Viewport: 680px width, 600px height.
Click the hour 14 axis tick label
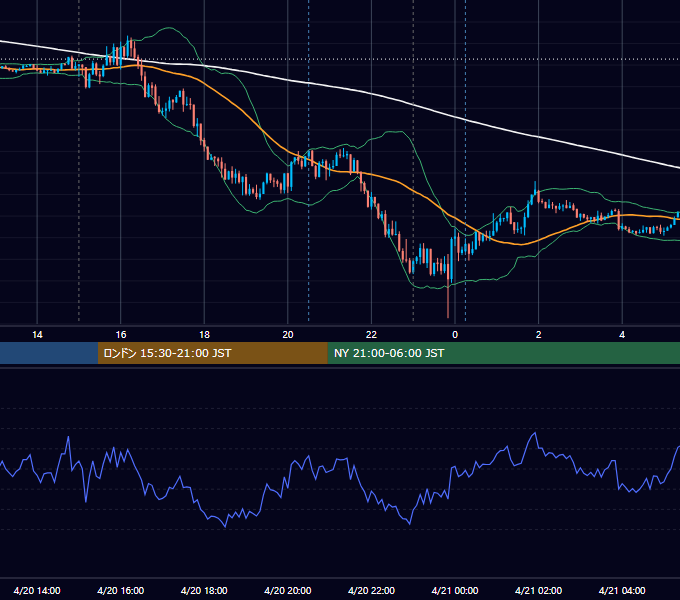[37, 335]
